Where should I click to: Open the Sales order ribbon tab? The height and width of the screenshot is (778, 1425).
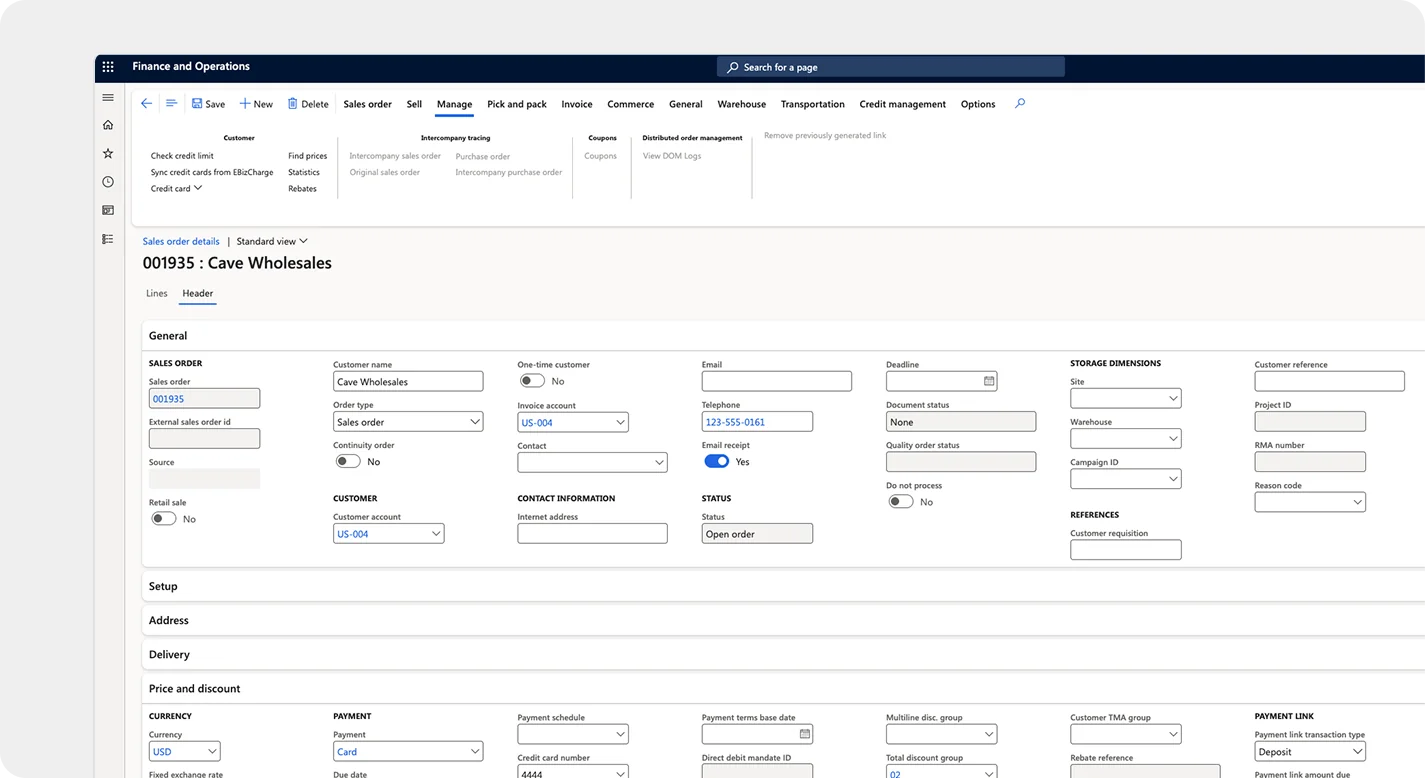(x=367, y=104)
